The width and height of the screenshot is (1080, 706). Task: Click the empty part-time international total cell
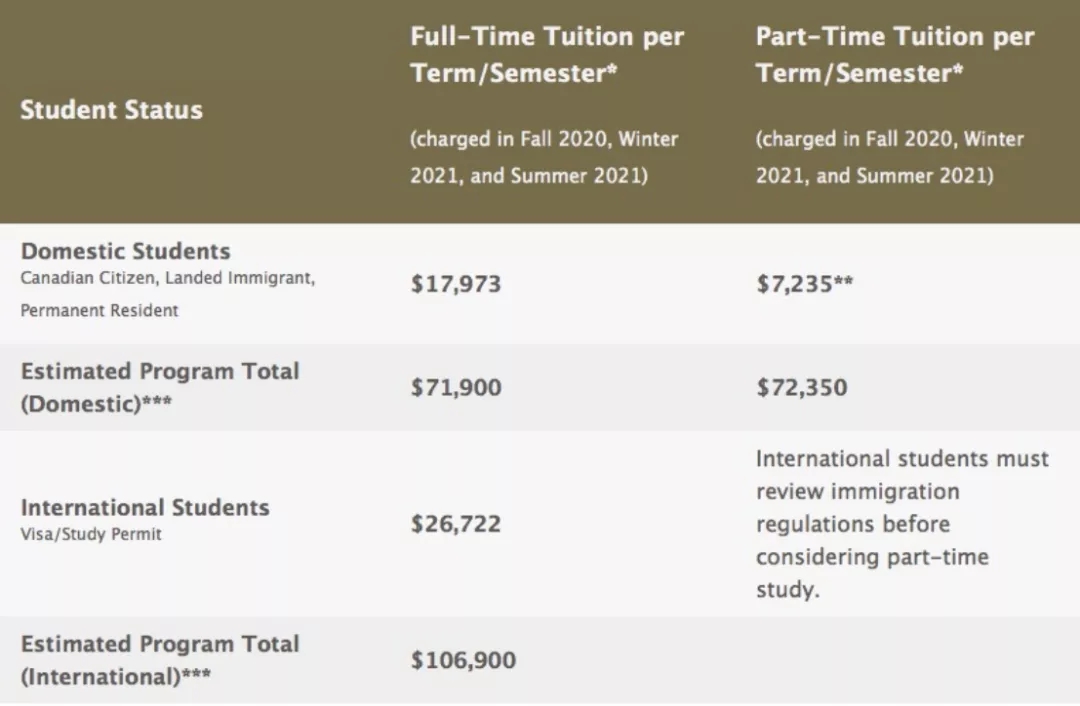tap(900, 660)
